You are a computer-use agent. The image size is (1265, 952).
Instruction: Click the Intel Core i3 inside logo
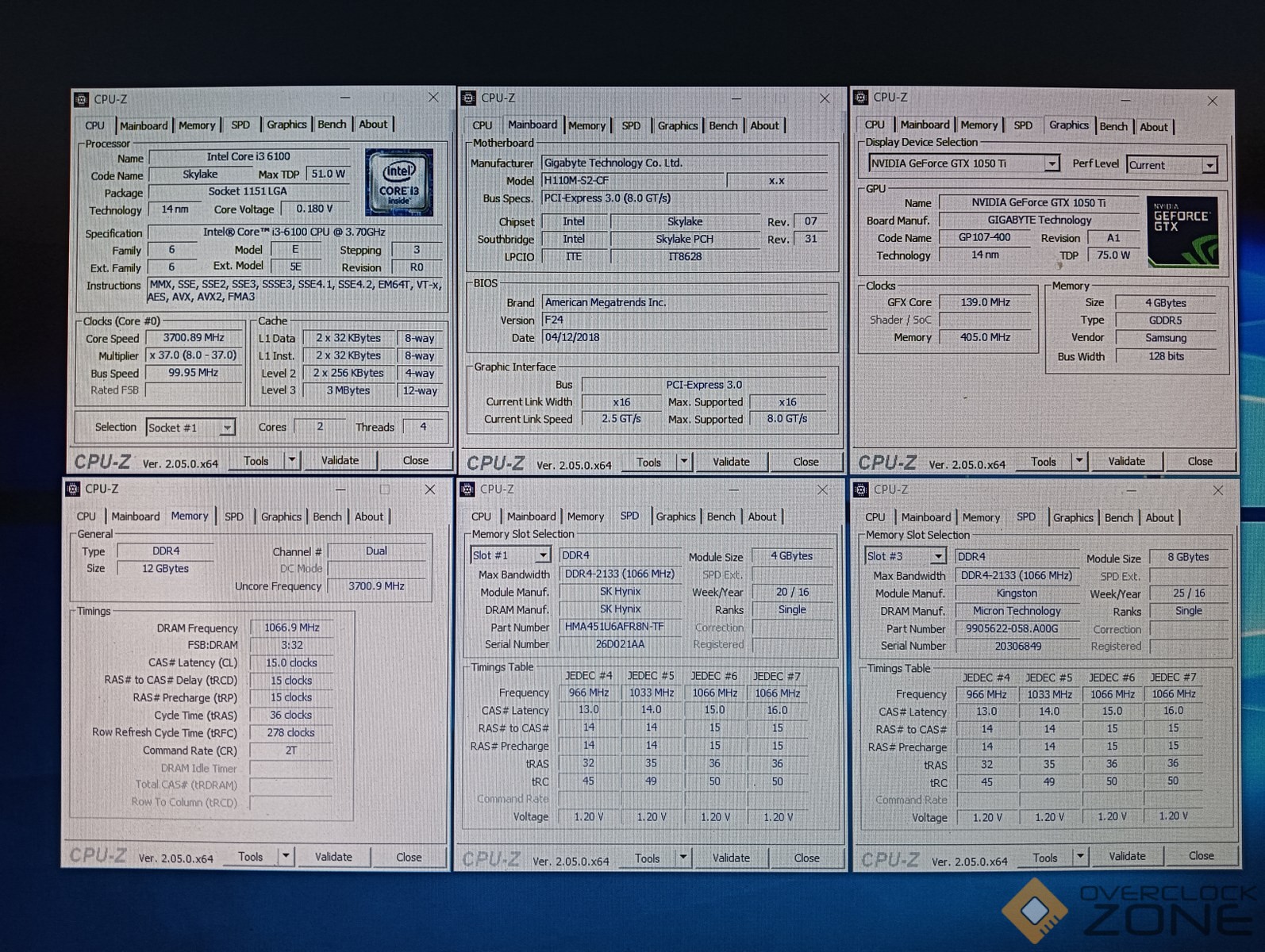pos(399,182)
